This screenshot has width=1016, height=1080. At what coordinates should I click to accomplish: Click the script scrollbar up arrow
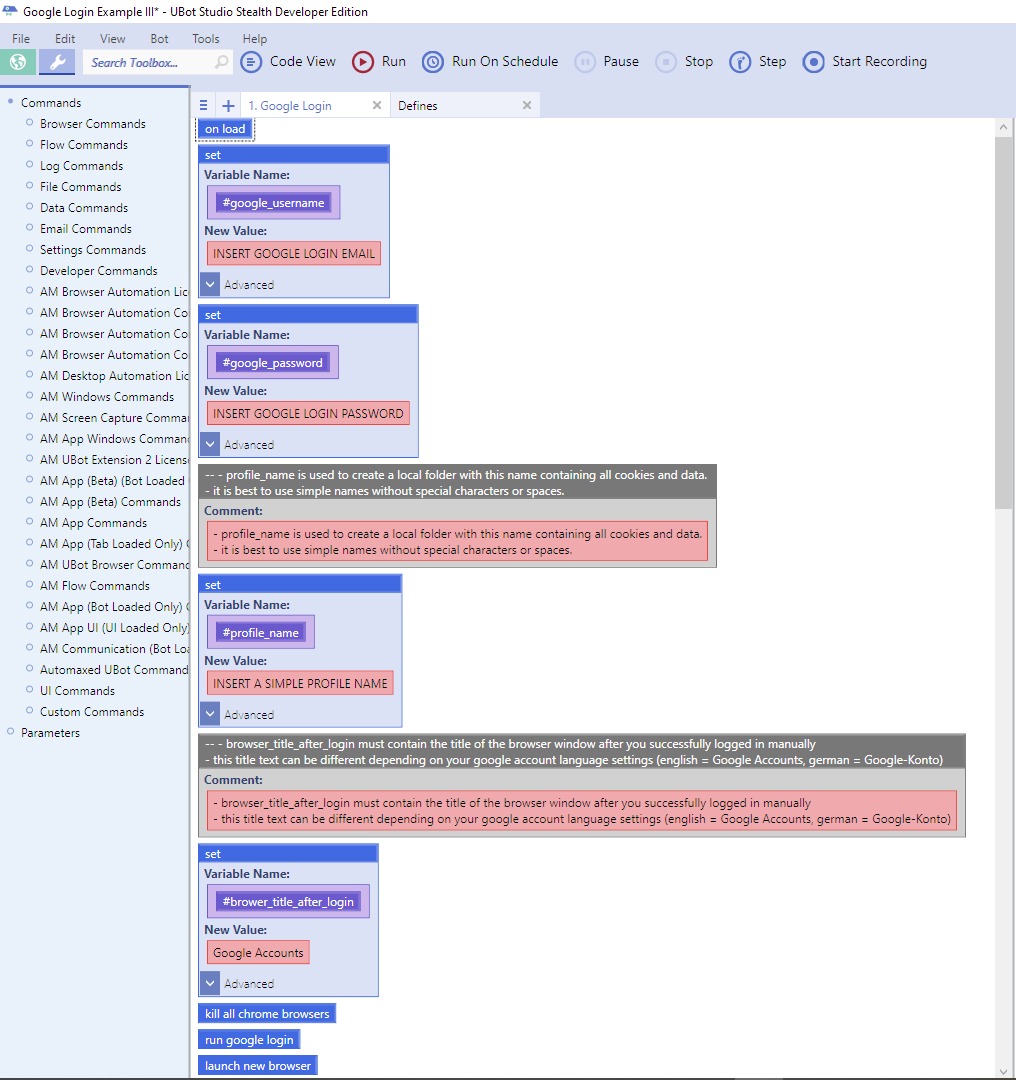[x=1004, y=127]
